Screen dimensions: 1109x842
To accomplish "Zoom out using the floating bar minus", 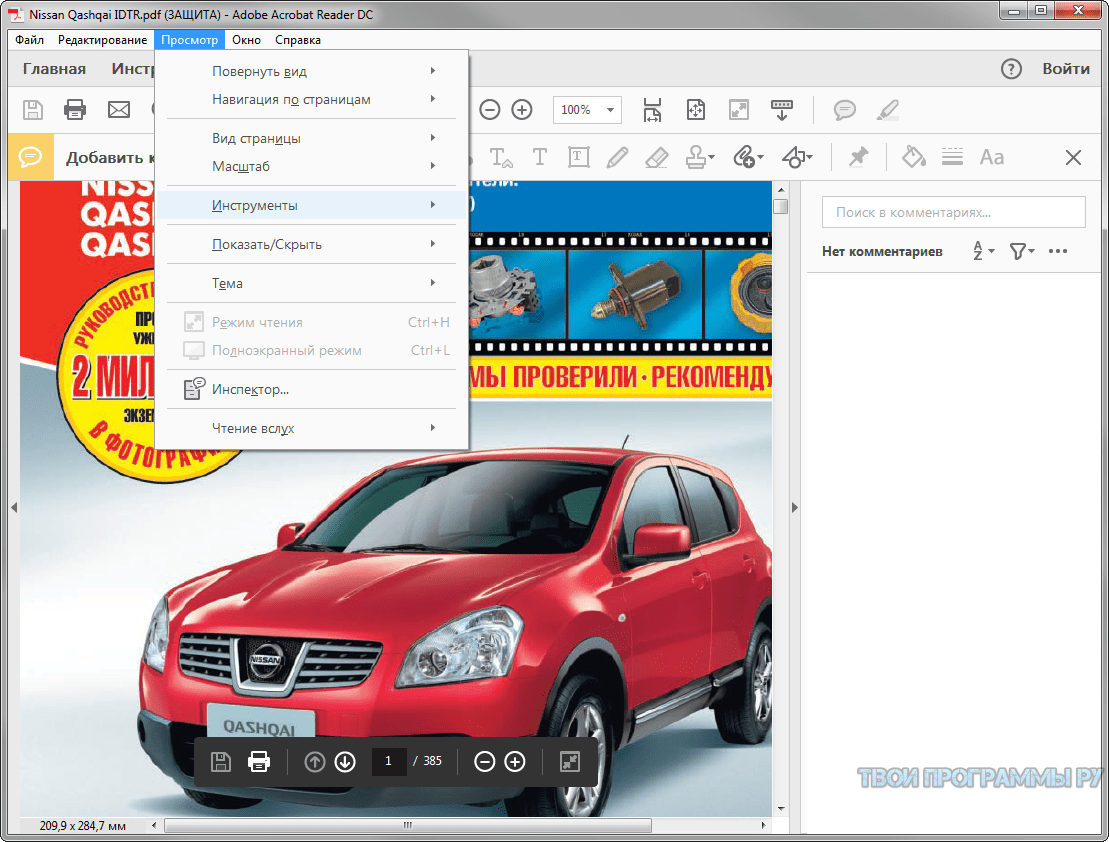I will pos(484,761).
